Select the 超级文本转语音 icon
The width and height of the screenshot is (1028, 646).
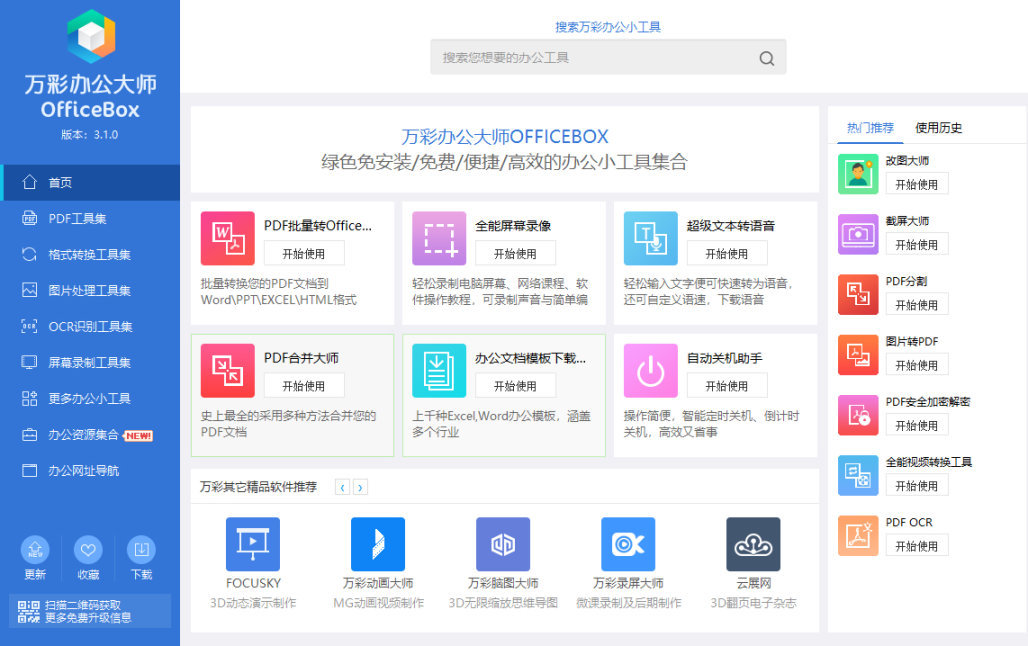pyautogui.click(x=650, y=238)
